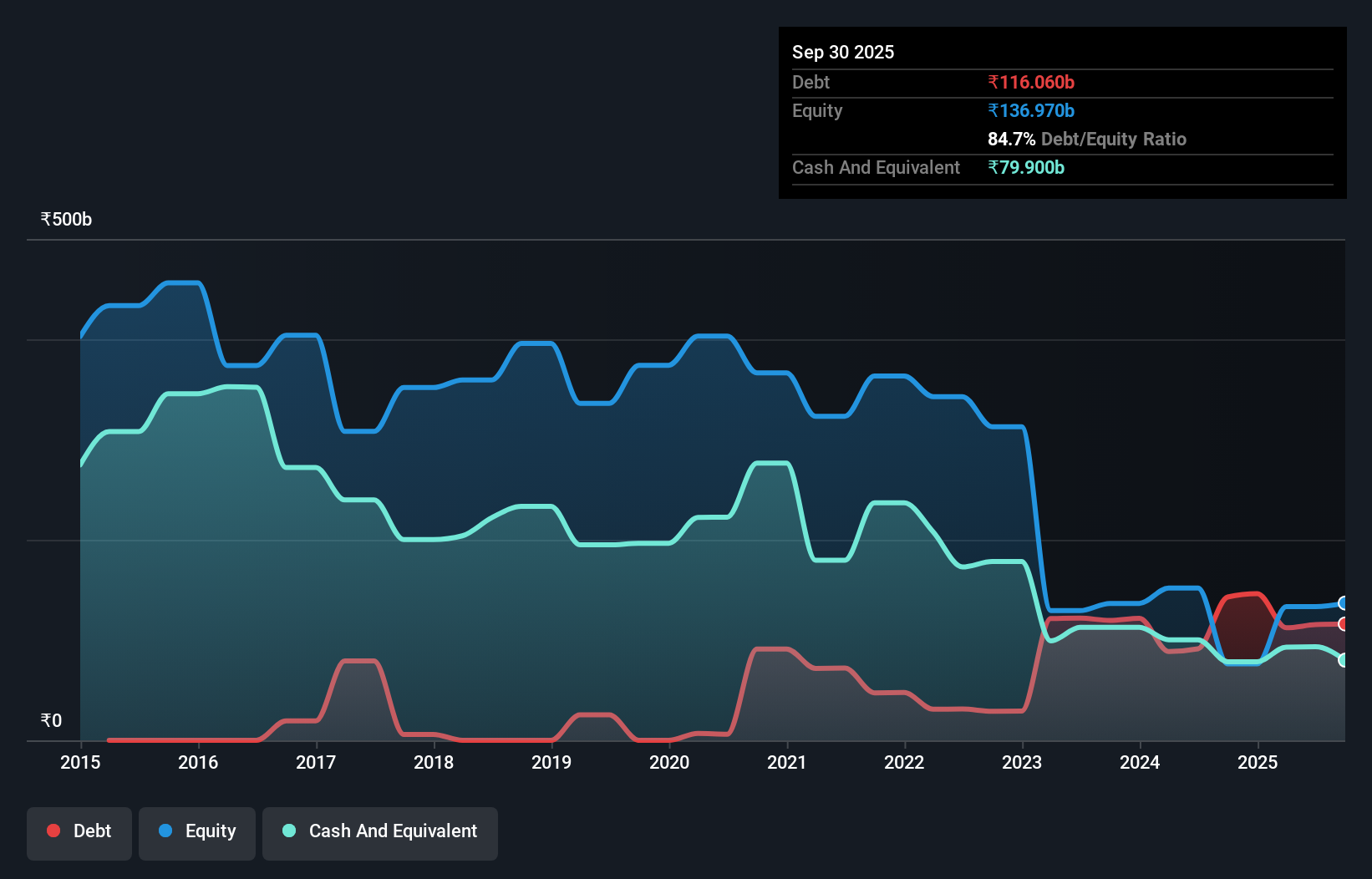Select the red Debt legend dot
This screenshot has width=1372, height=879.
click(53, 831)
